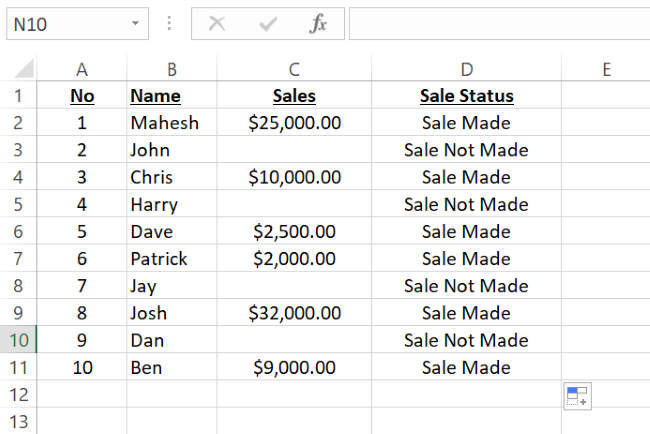Click the Insert Function fx icon

(x=318, y=24)
